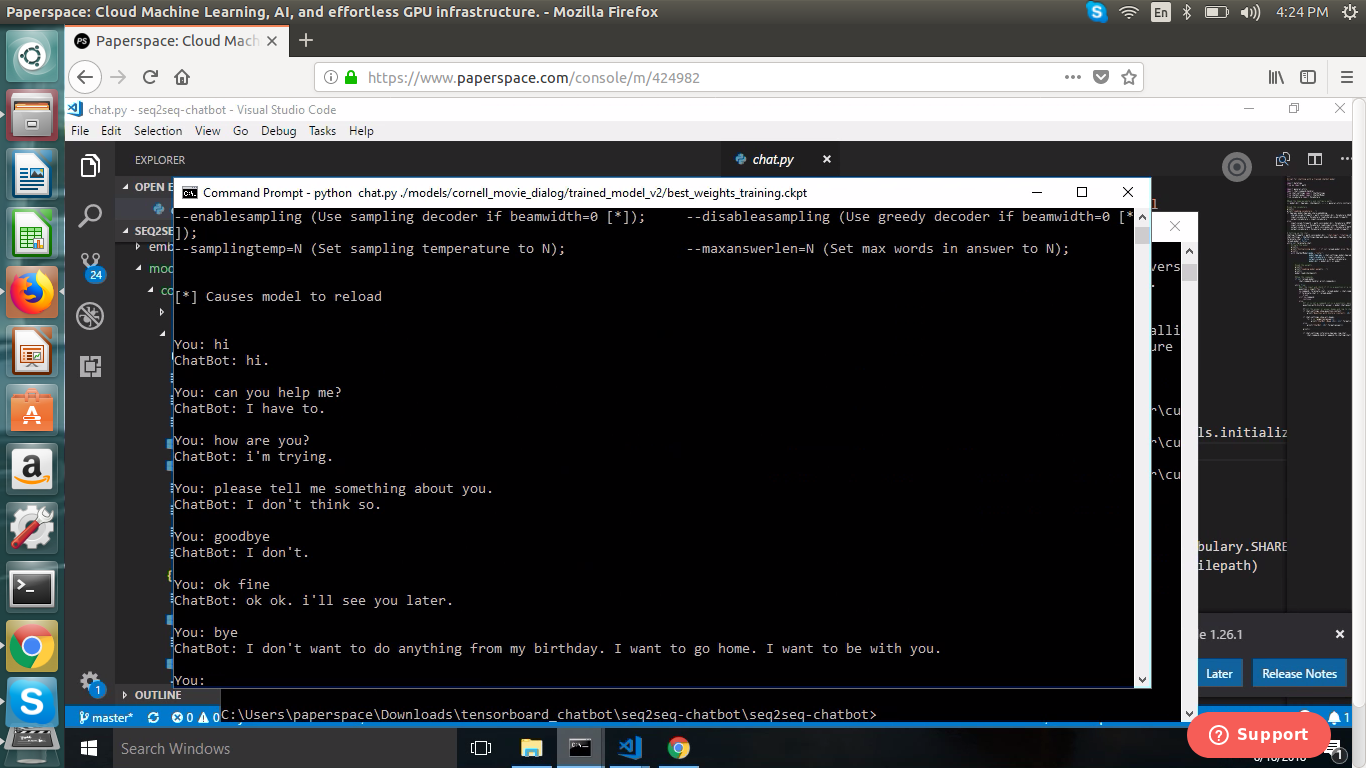Open the VS Code Debug activity icon
This screenshot has height=768, width=1366.
(91, 316)
